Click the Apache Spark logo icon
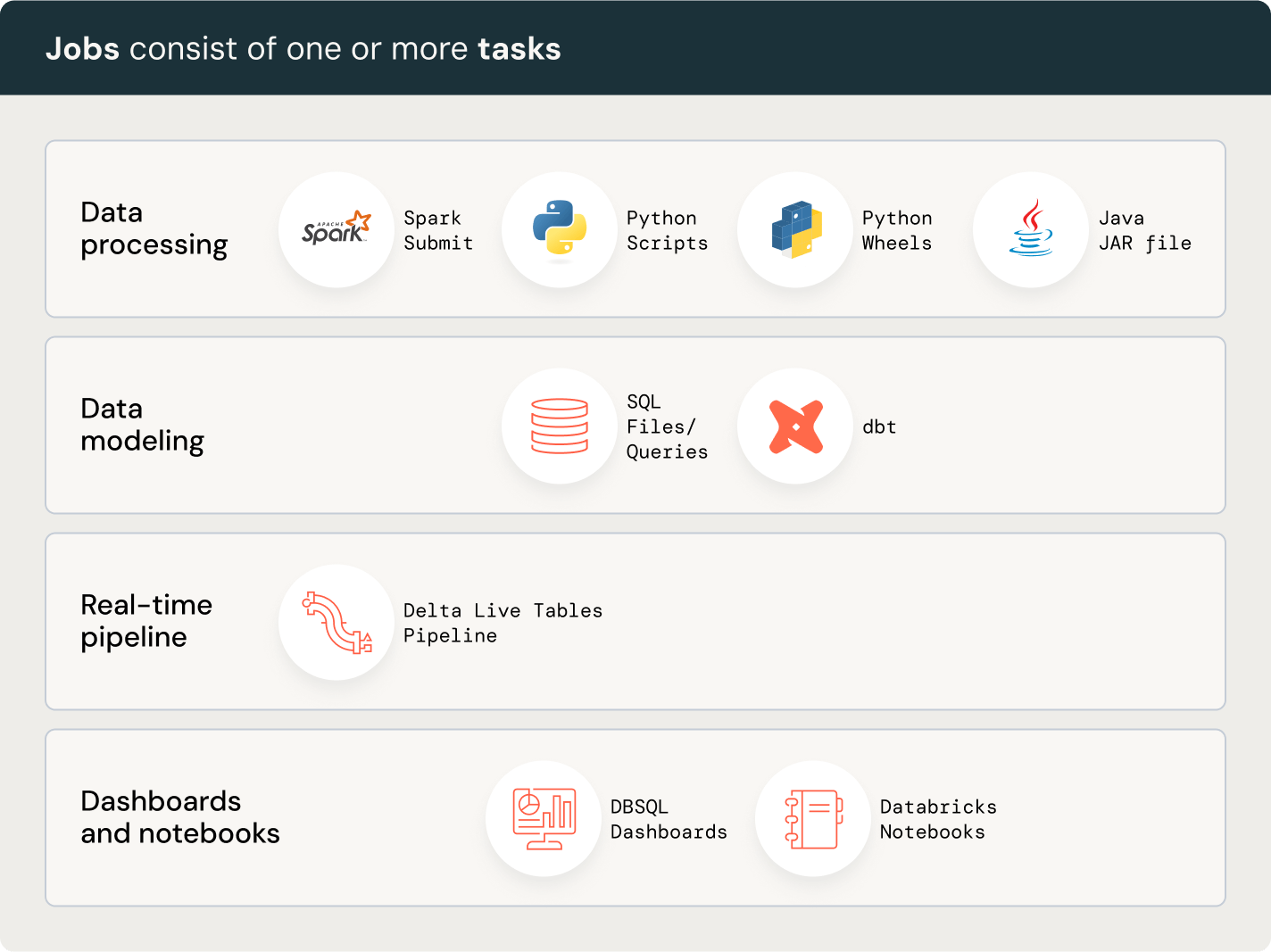 [x=336, y=229]
